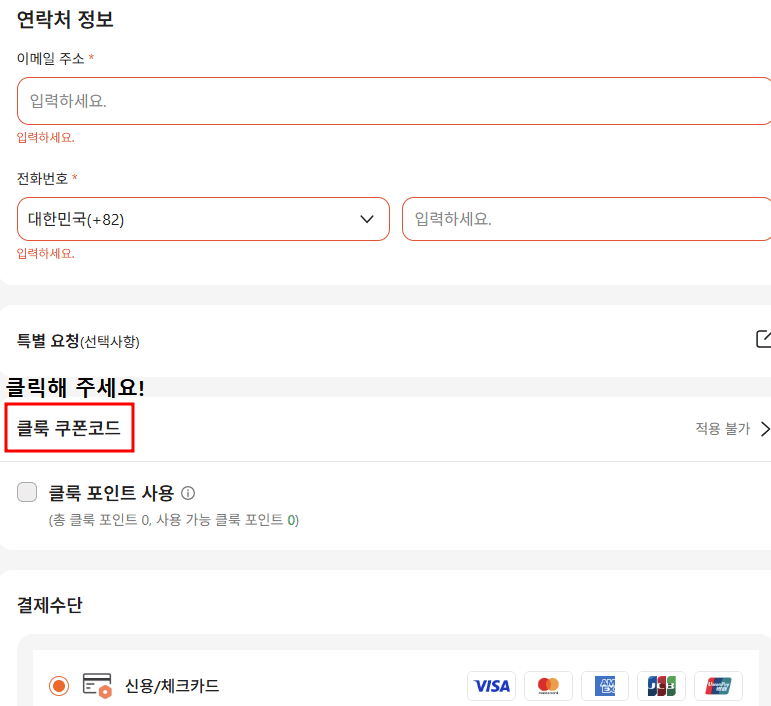
Task: Click the 결제수단 section heading
Action: 50,605
